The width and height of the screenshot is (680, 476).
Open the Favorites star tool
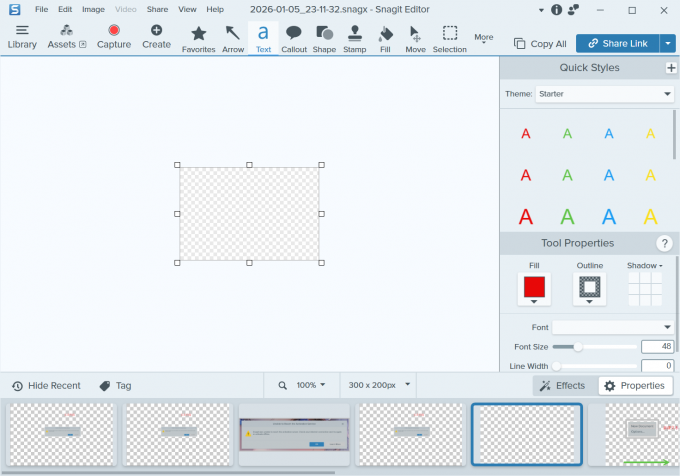(198, 38)
